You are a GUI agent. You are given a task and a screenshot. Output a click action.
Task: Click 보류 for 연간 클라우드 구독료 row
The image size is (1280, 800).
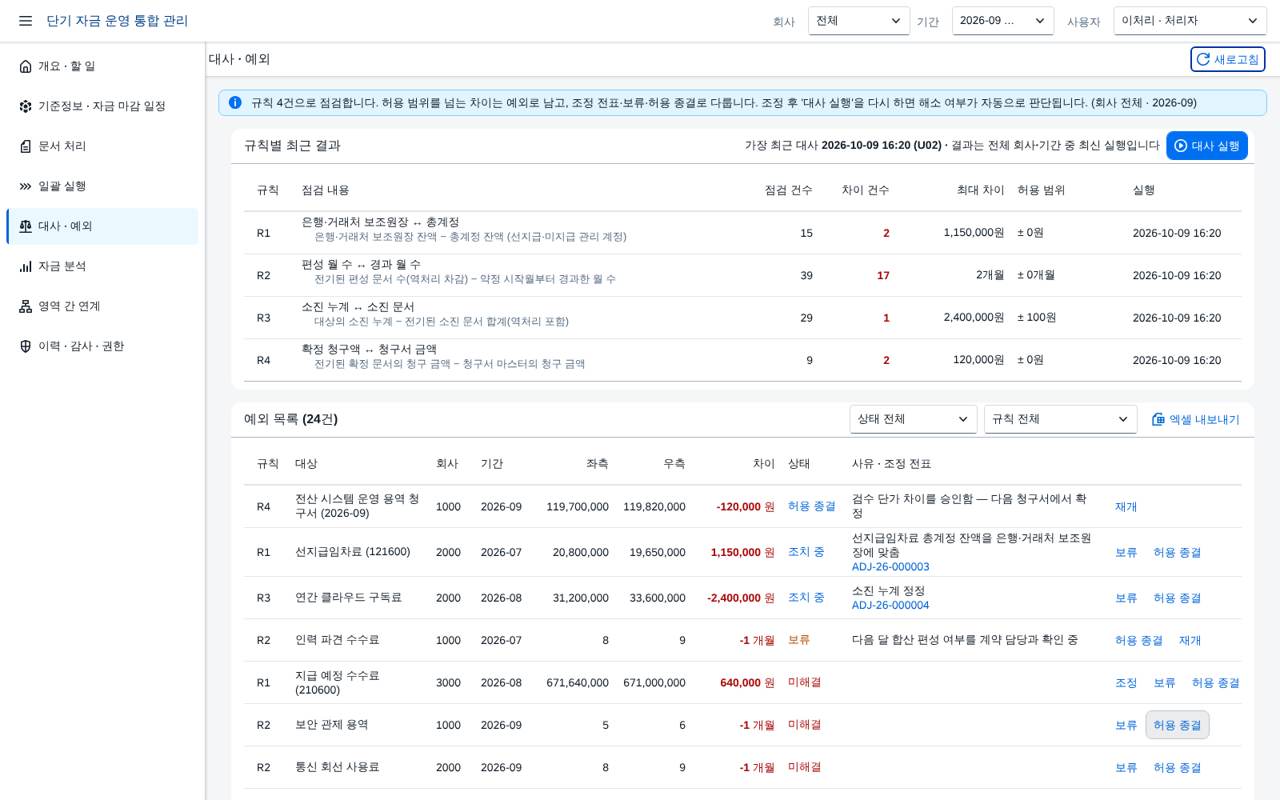click(x=1126, y=598)
